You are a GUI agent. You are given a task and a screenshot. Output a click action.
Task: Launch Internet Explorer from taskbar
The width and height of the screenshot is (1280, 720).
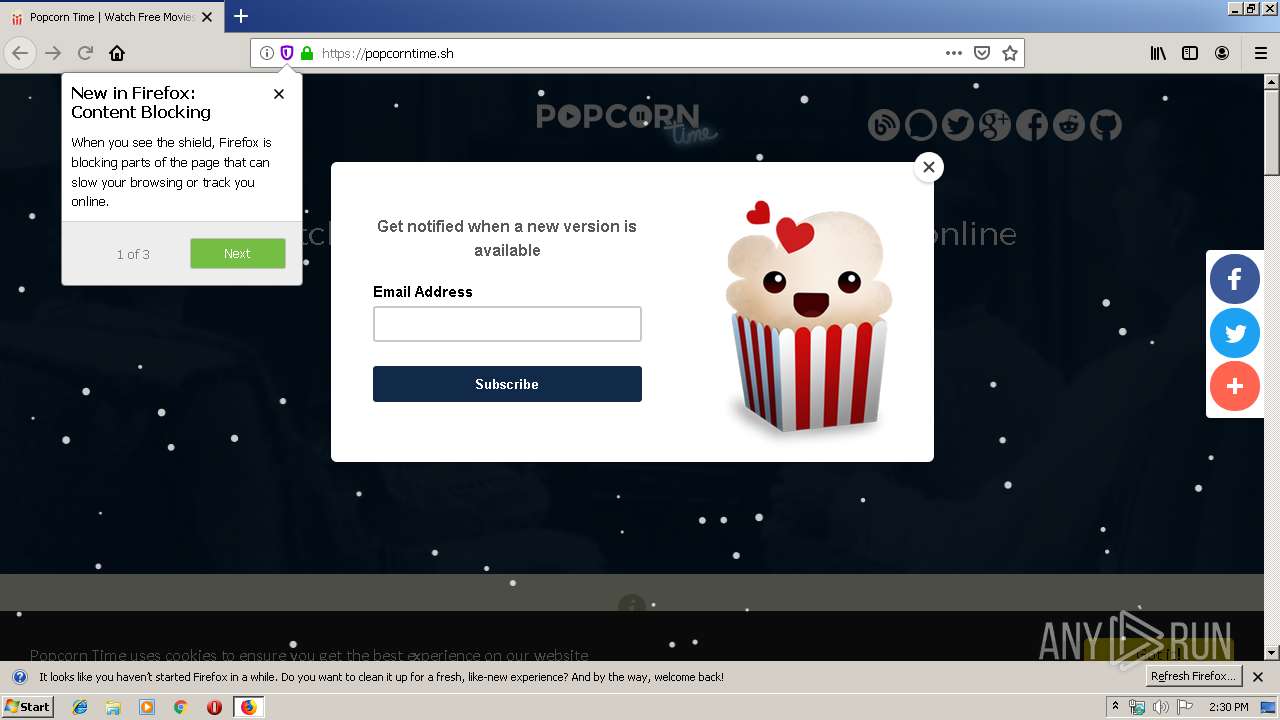tap(80, 707)
